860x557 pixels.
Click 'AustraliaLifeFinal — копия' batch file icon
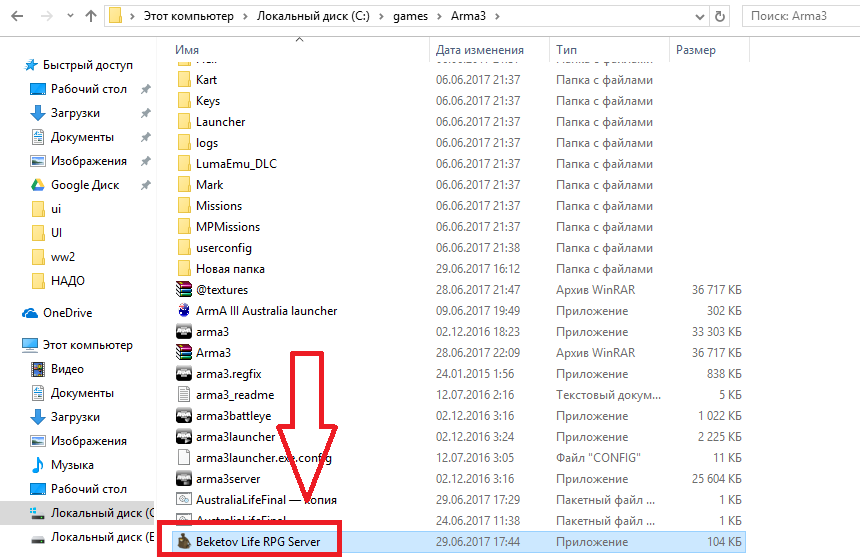pos(184,499)
